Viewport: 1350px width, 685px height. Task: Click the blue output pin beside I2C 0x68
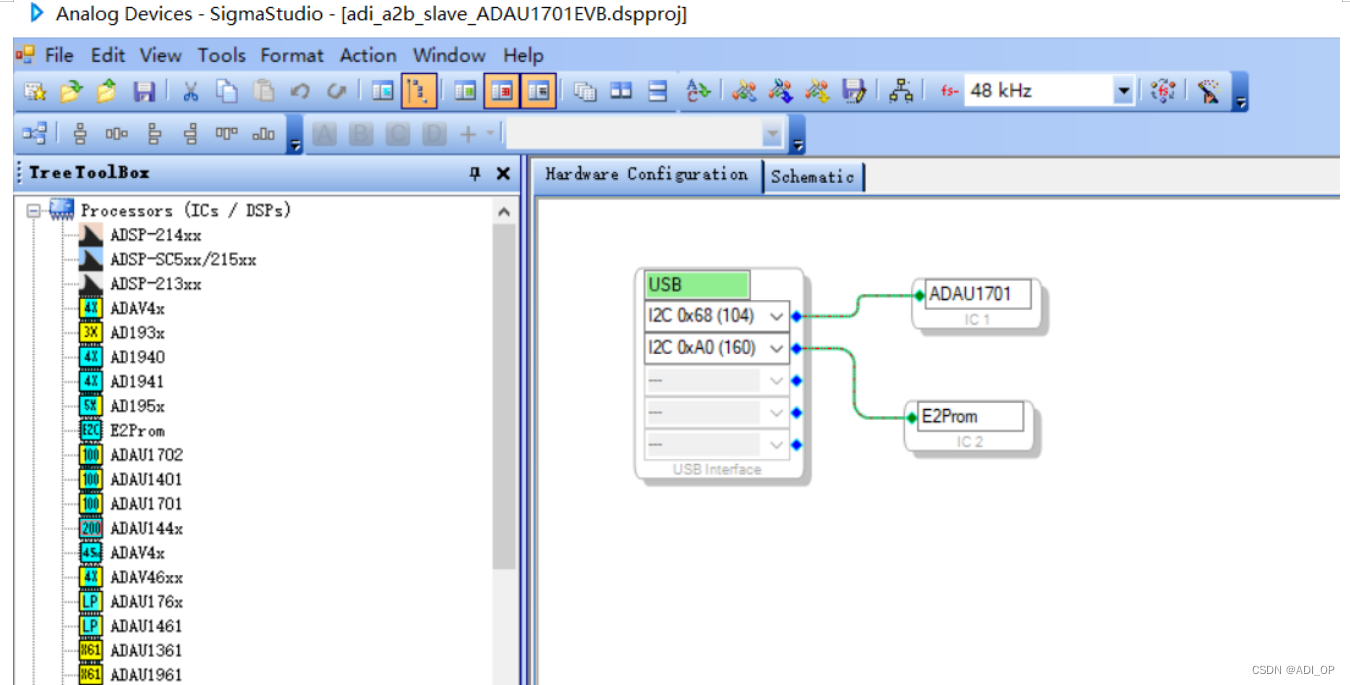pos(797,316)
